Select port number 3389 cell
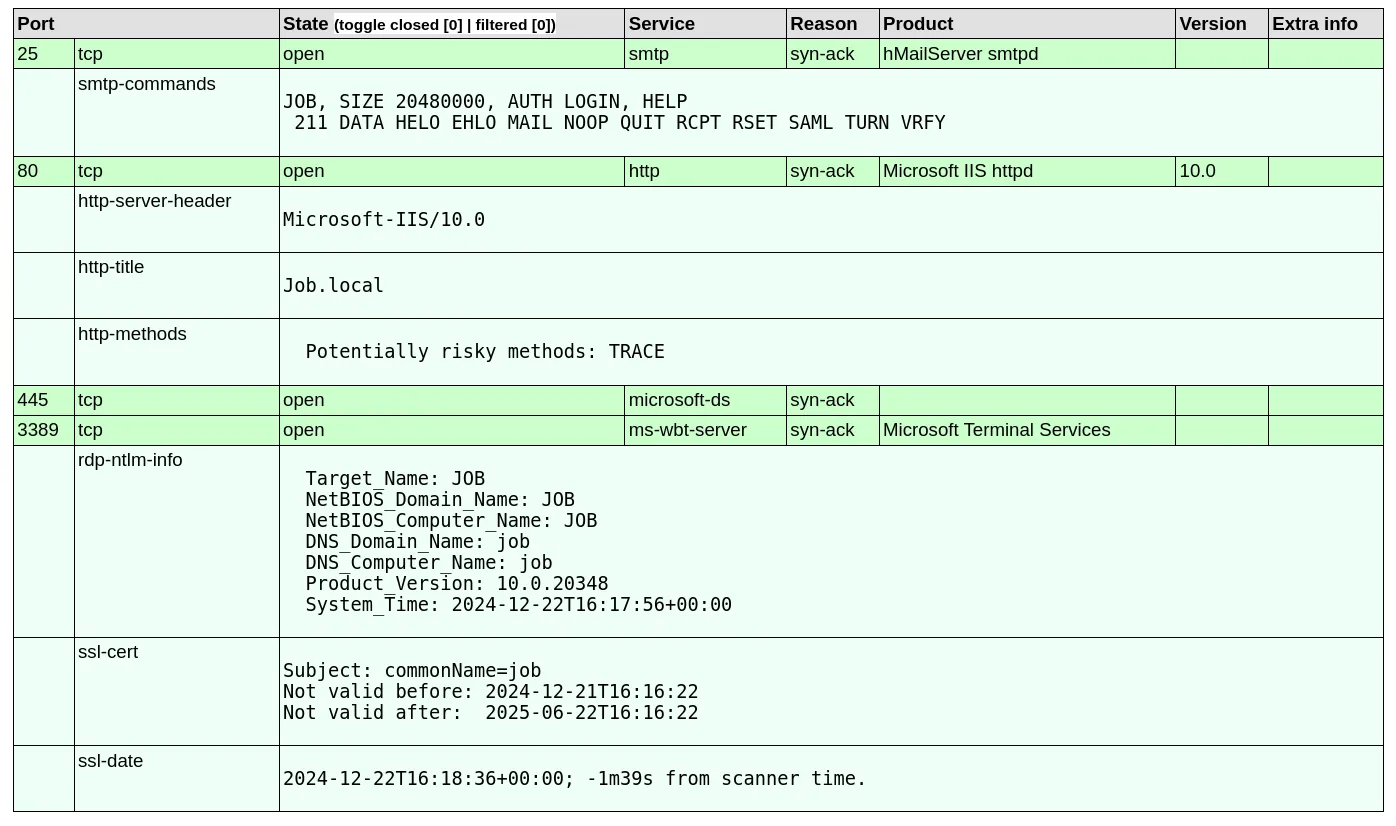The image size is (1396, 826). (44, 430)
